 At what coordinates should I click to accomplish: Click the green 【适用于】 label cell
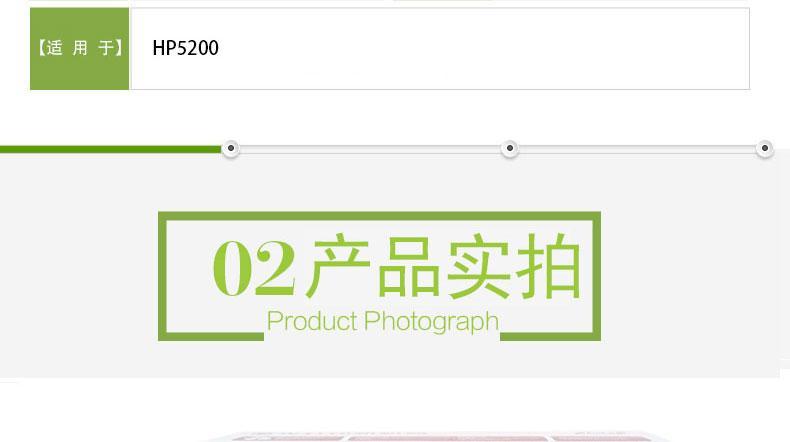coord(80,48)
